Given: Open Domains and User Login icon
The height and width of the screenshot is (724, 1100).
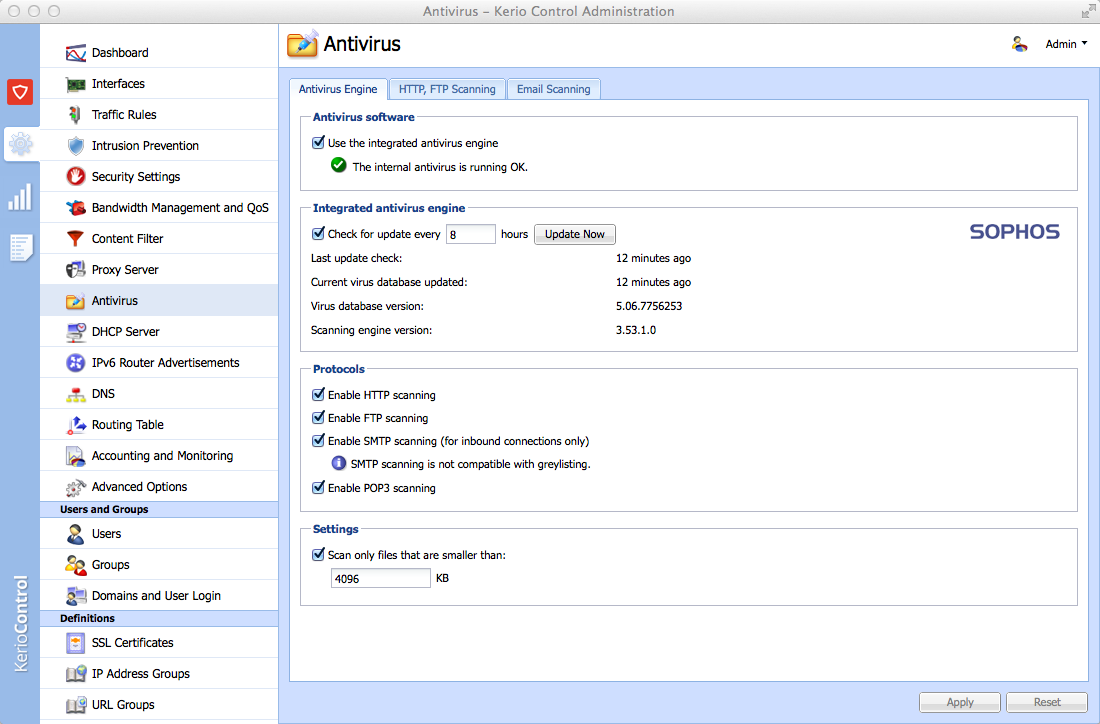Looking at the screenshot, I should coord(76,596).
